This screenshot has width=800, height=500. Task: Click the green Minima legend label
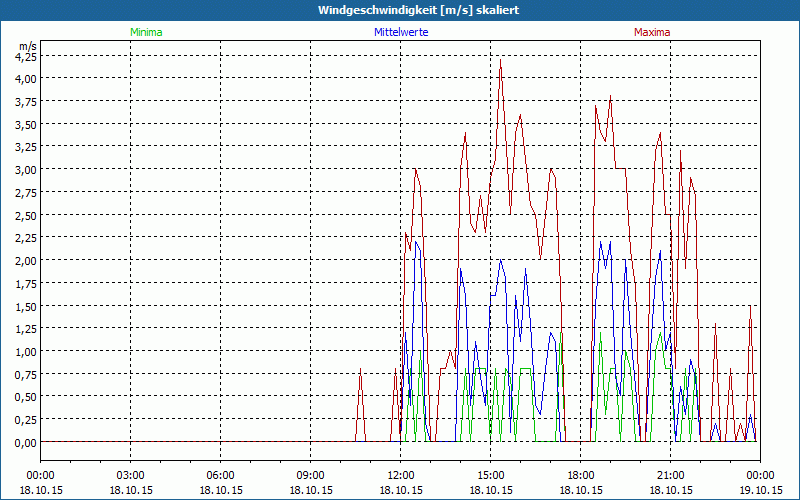tap(146, 32)
